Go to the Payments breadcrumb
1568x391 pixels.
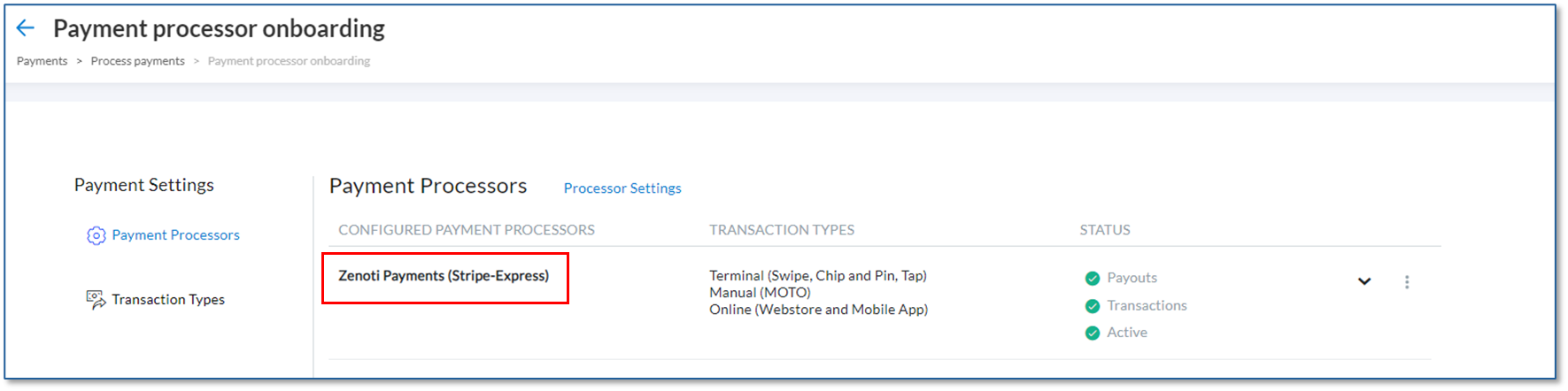[42, 61]
